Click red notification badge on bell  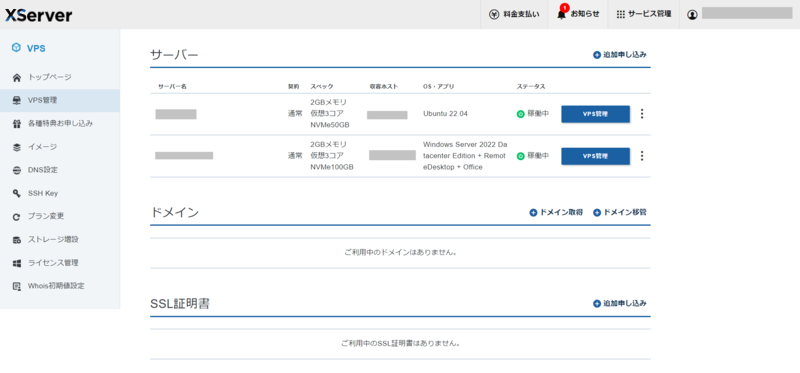pos(564,8)
